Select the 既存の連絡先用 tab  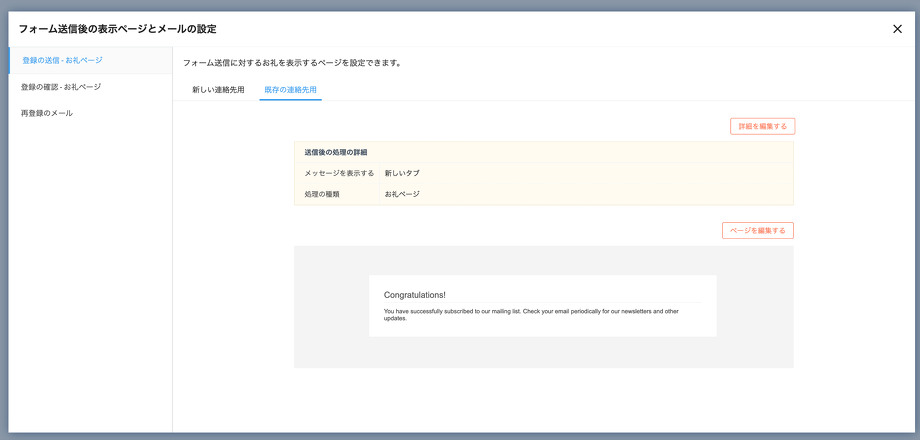point(290,90)
